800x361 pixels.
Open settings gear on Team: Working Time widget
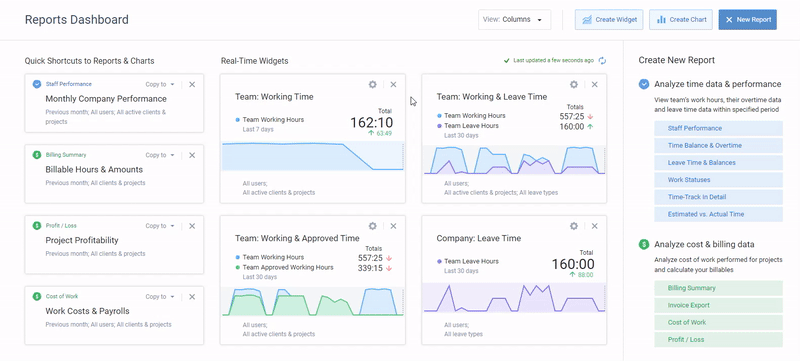[x=372, y=85]
